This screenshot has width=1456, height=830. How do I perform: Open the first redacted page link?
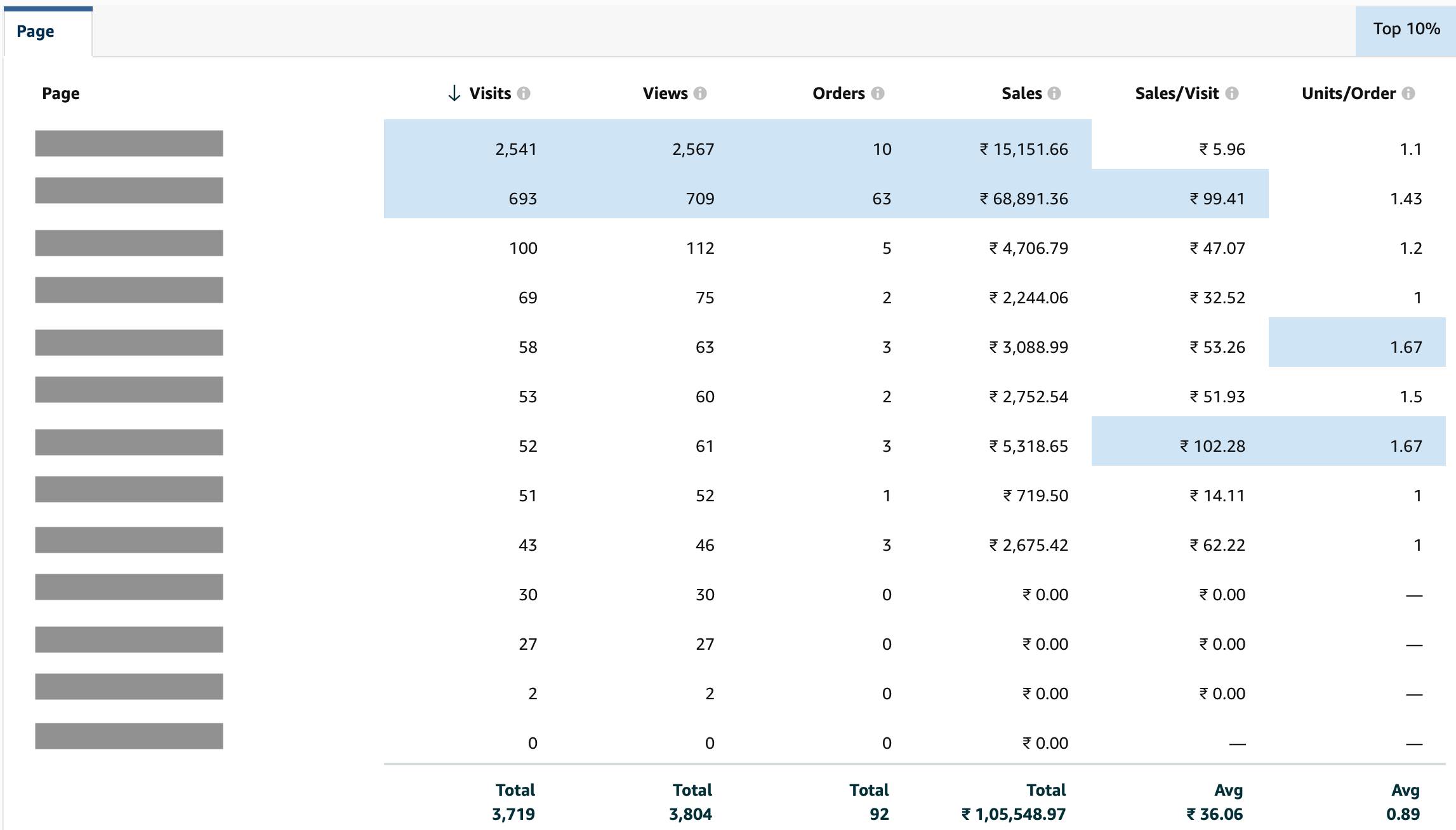(x=129, y=143)
